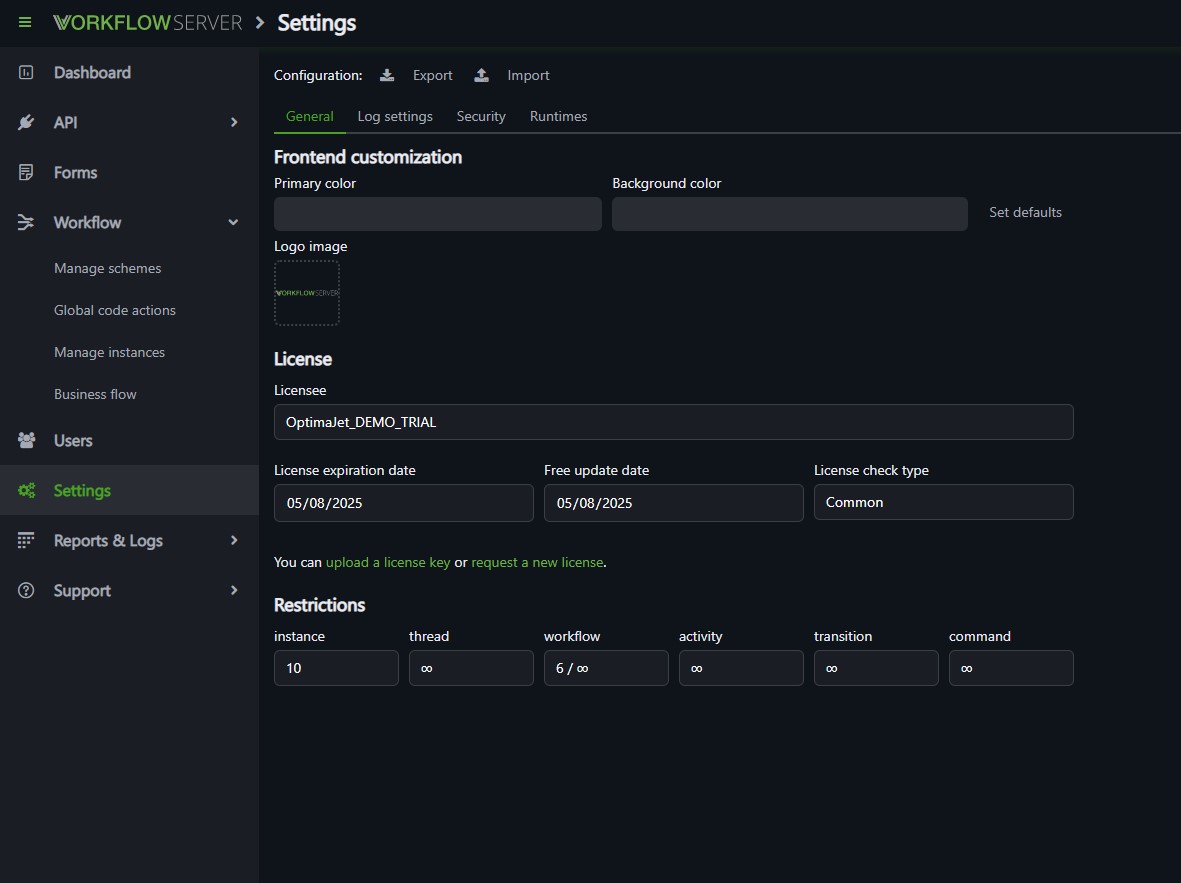Expand the API section chevron

pyautogui.click(x=233, y=122)
